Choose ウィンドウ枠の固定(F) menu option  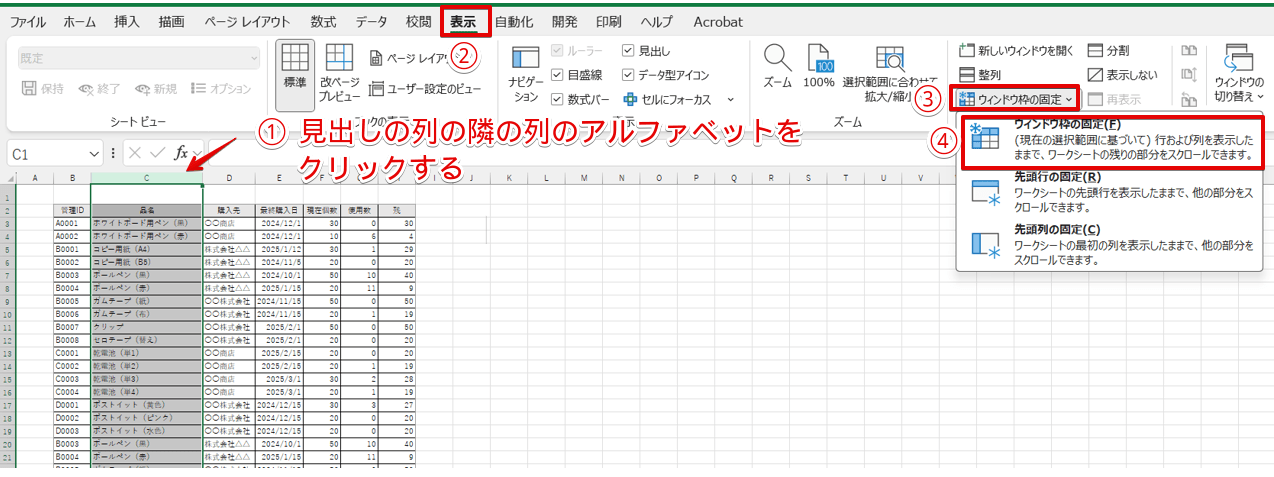1110,141
